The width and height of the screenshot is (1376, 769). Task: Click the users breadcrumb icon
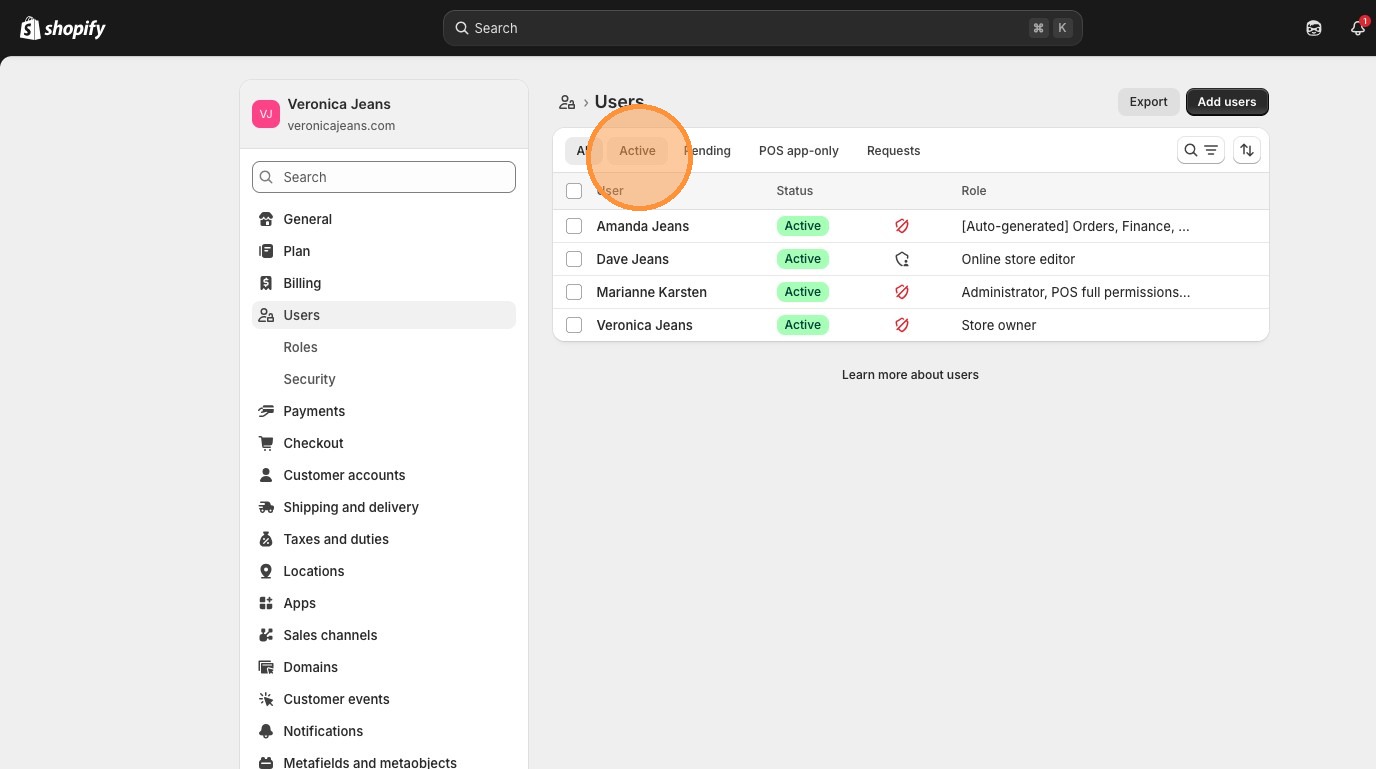567,102
